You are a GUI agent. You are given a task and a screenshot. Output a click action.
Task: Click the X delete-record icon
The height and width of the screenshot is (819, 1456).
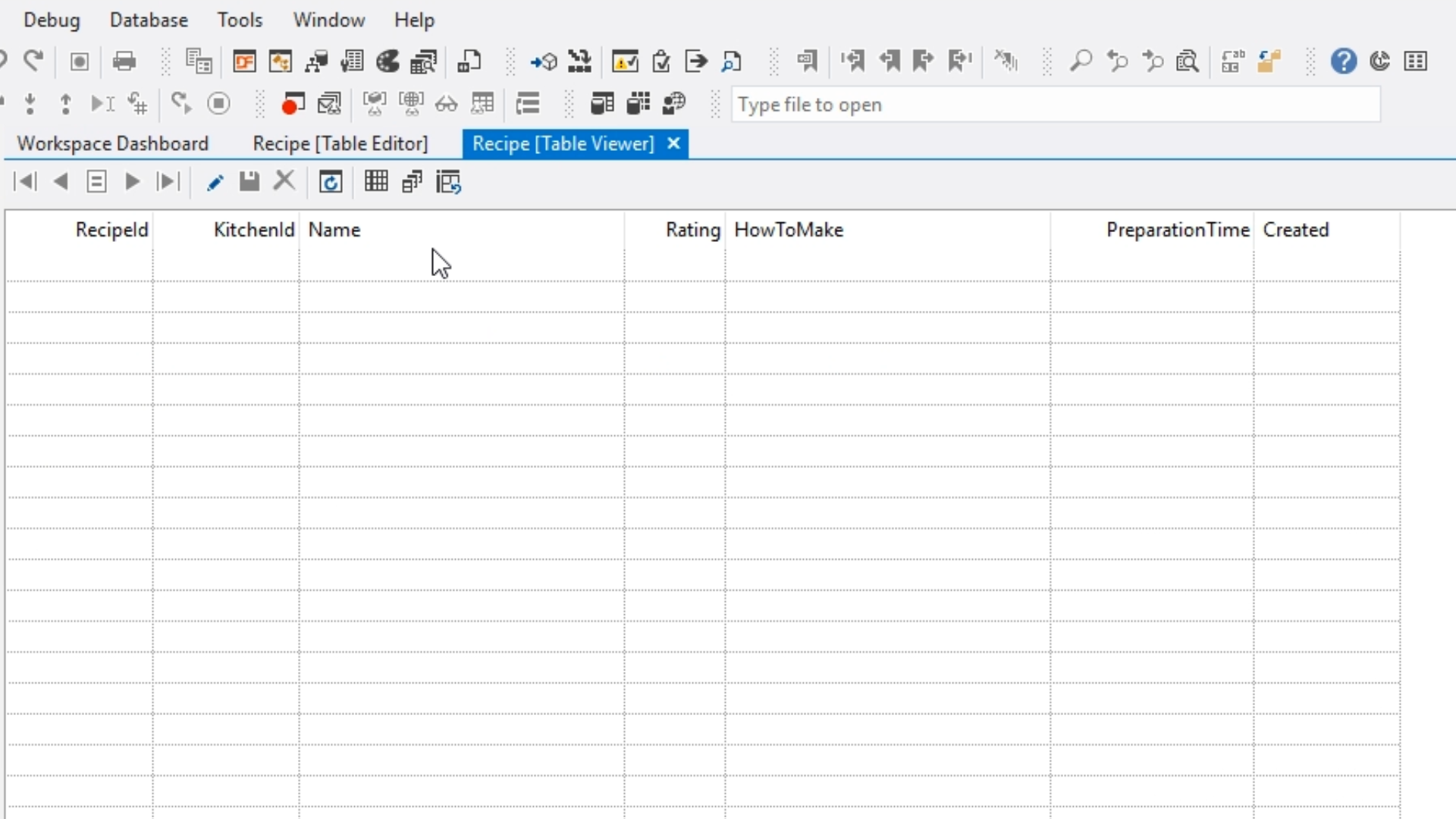tap(284, 181)
